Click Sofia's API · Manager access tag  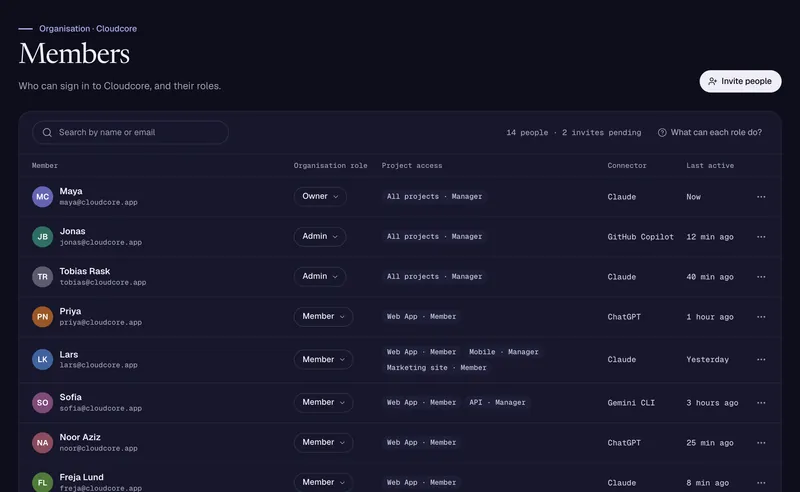(x=497, y=403)
